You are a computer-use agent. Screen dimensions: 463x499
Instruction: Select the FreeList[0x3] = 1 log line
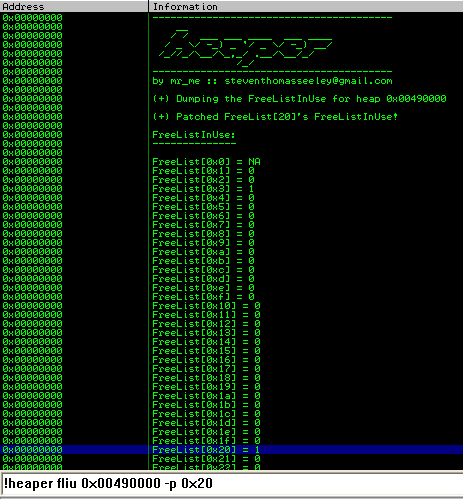click(x=203, y=189)
